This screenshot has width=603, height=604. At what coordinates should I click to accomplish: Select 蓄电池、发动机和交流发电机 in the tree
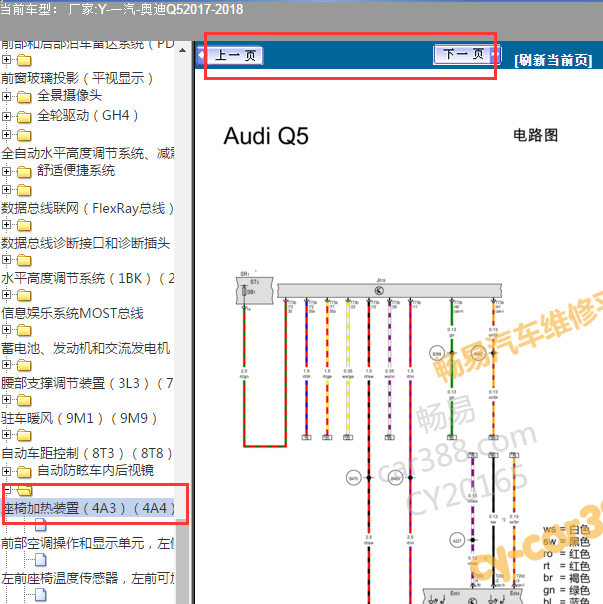[85, 349]
